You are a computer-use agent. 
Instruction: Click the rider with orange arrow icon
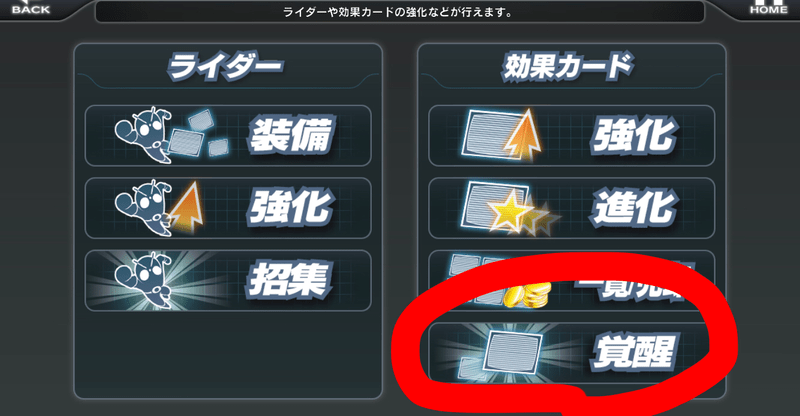click(159, 208)
